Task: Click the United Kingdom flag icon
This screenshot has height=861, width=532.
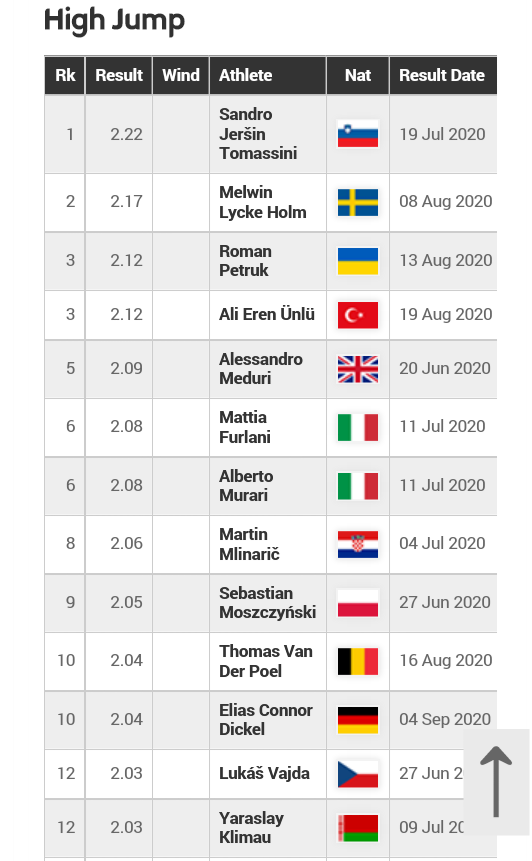Action: (357, 369)
